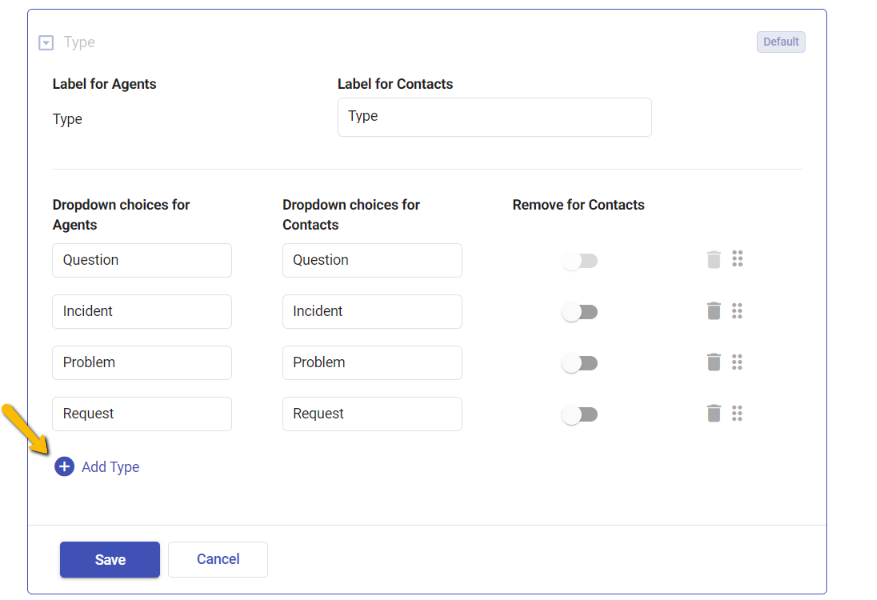The width and height of the screenshot is (877, 600).
Task: Click the Save button
Action: click(109, 559)
